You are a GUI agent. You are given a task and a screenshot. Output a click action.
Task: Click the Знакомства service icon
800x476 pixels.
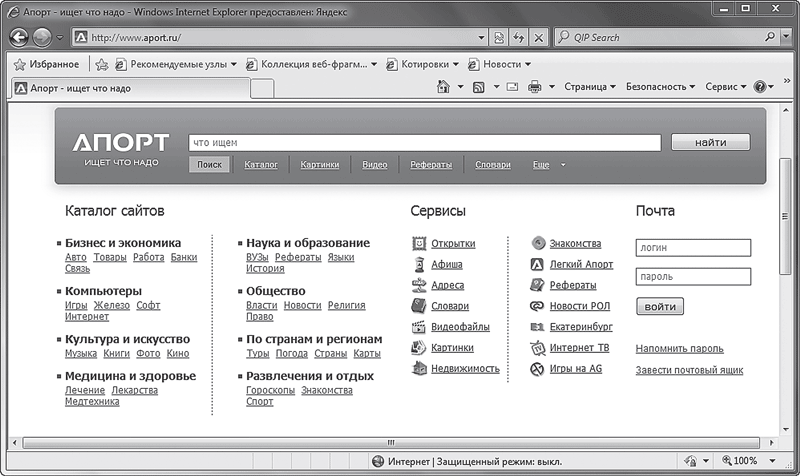[x=537, y=243]
